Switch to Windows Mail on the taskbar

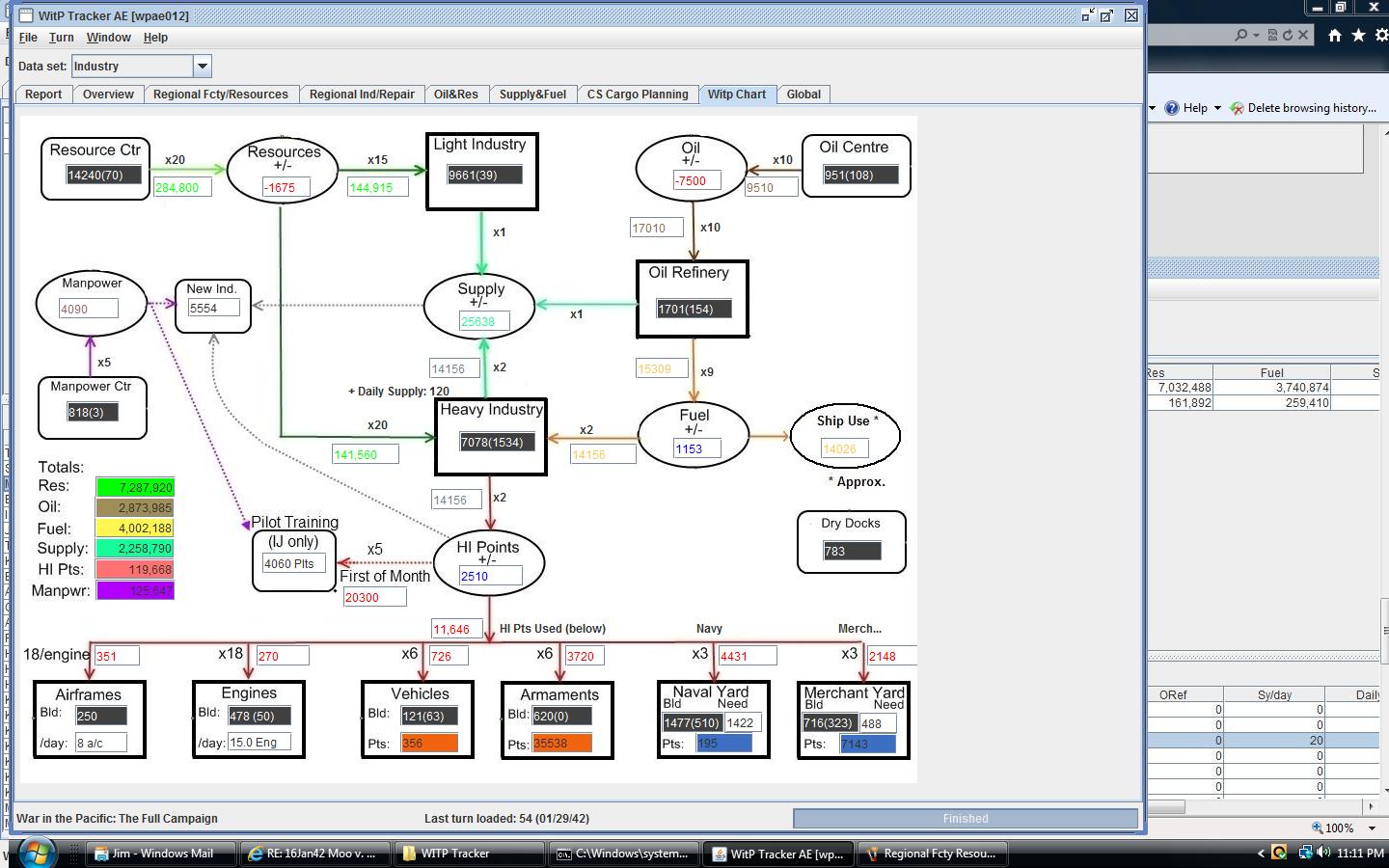pyautogui.click(x=159, y=854)
